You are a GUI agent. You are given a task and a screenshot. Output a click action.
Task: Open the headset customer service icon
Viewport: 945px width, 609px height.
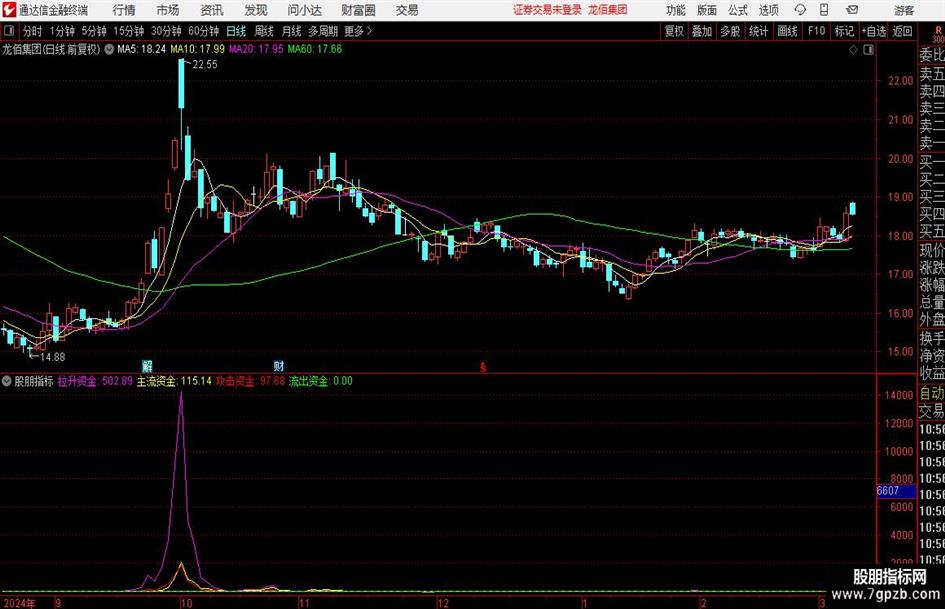coord(800,10)
